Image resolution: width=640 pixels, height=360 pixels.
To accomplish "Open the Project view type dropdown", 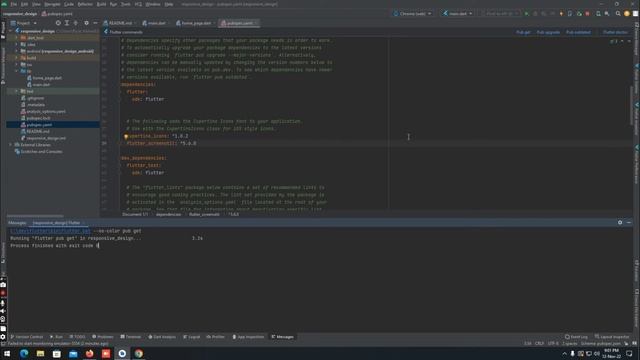I will pos(24,23).
